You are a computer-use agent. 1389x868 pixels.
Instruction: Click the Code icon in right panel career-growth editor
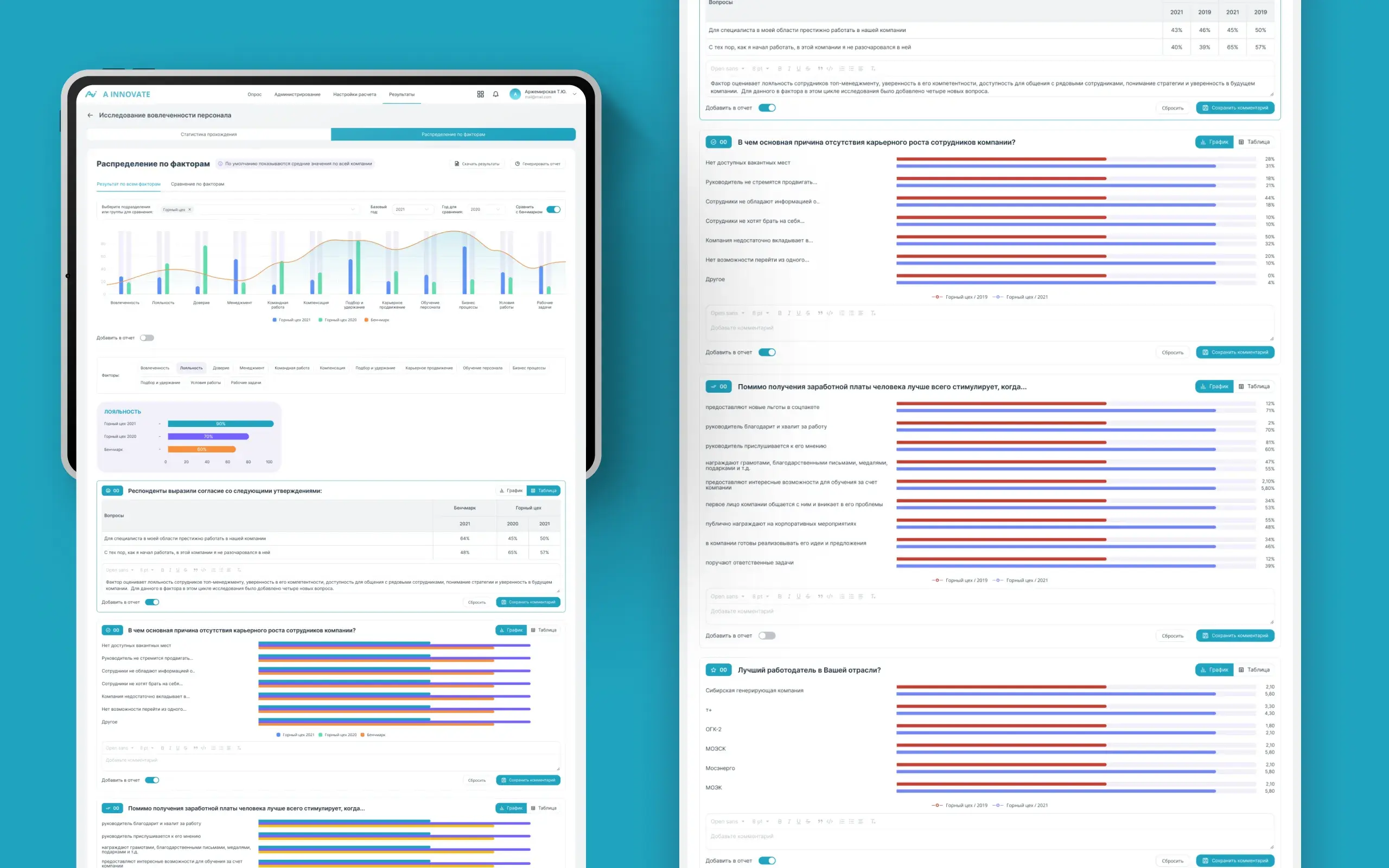point(830,313)
